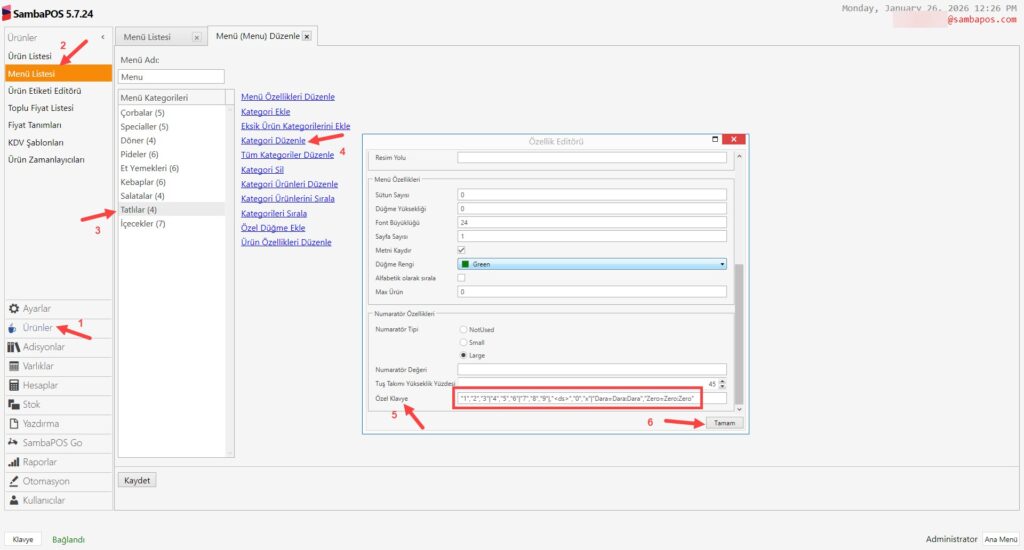Image resolution: width=1024 pixels, height=550 pixels.
Task: Open Ürün Etiketi Editörü menu item
Action: 44,91
